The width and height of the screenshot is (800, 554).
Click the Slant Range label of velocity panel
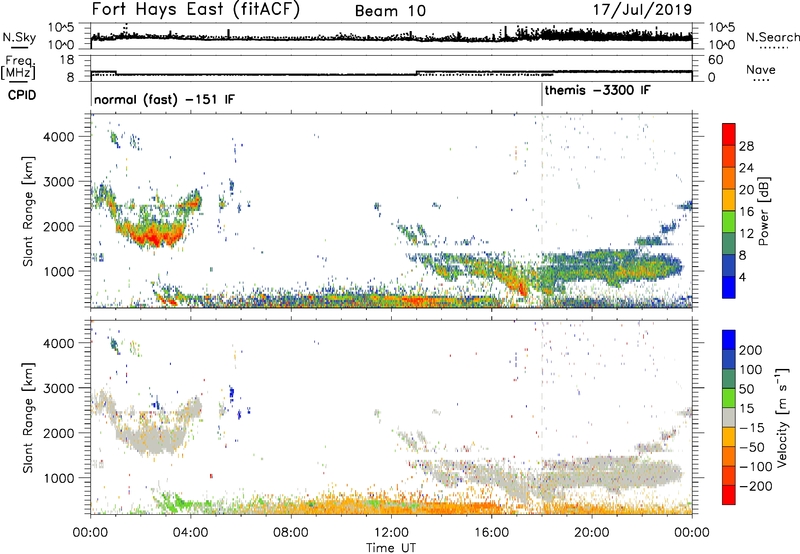[28, 417]
